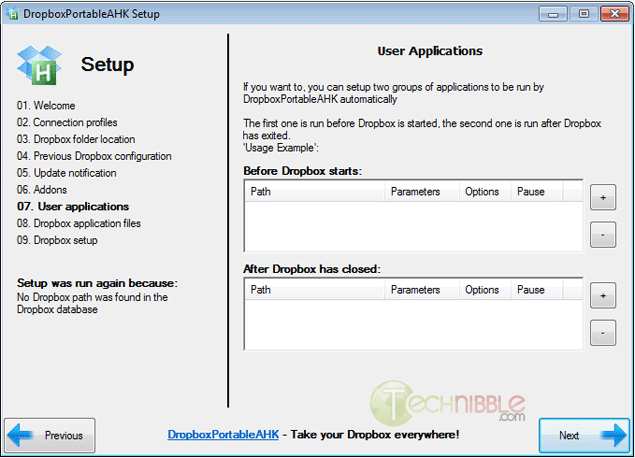Close the DropboxPortableAHK Setup window
Viewport: 635px width, 458px height.
615,14
